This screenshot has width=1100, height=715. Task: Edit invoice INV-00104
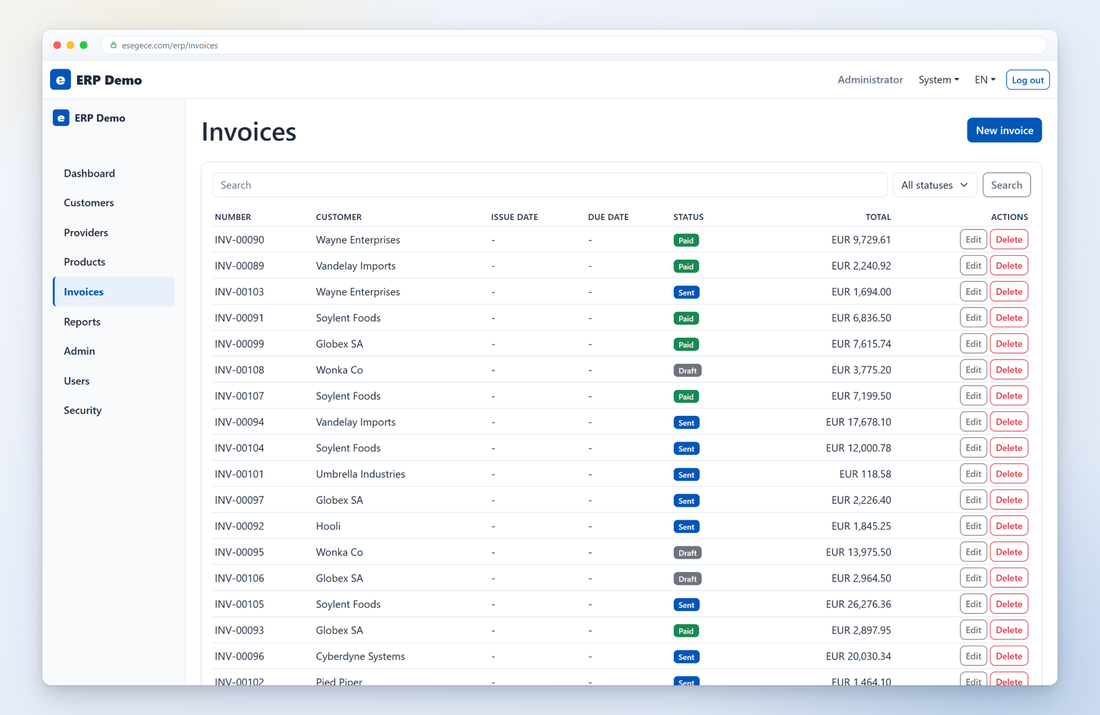[x=973, y=448]
